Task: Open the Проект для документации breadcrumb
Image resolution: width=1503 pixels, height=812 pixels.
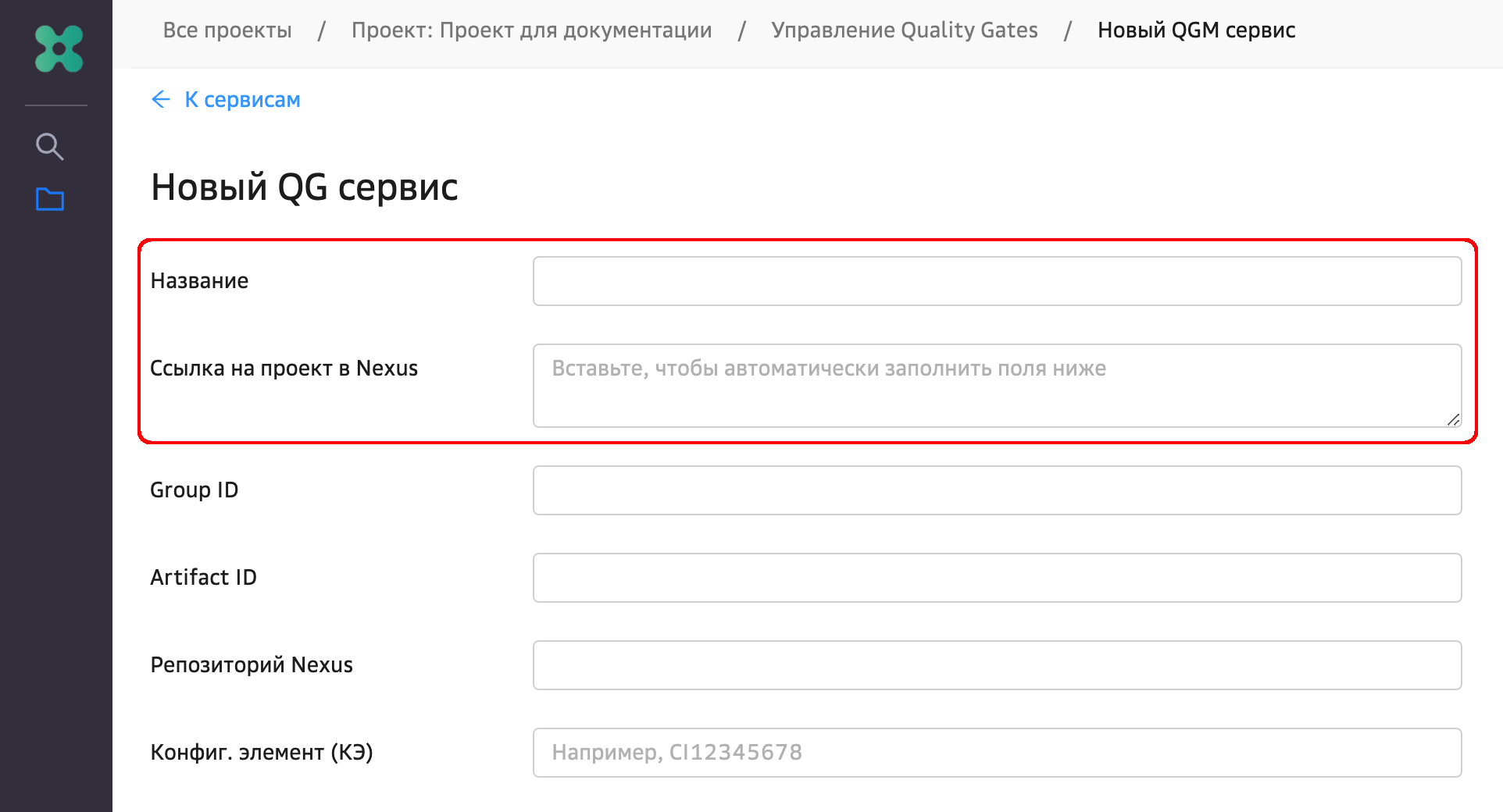Action: (531, 30)
